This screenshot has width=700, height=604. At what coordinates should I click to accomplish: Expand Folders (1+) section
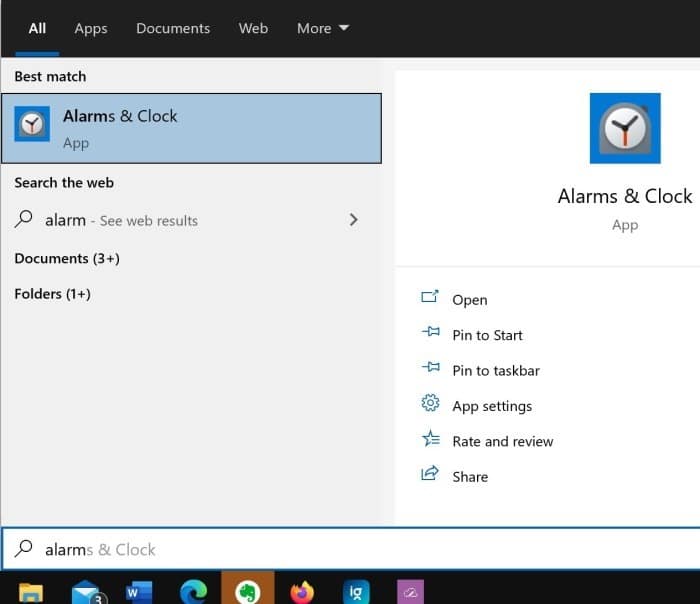[53, 294]
